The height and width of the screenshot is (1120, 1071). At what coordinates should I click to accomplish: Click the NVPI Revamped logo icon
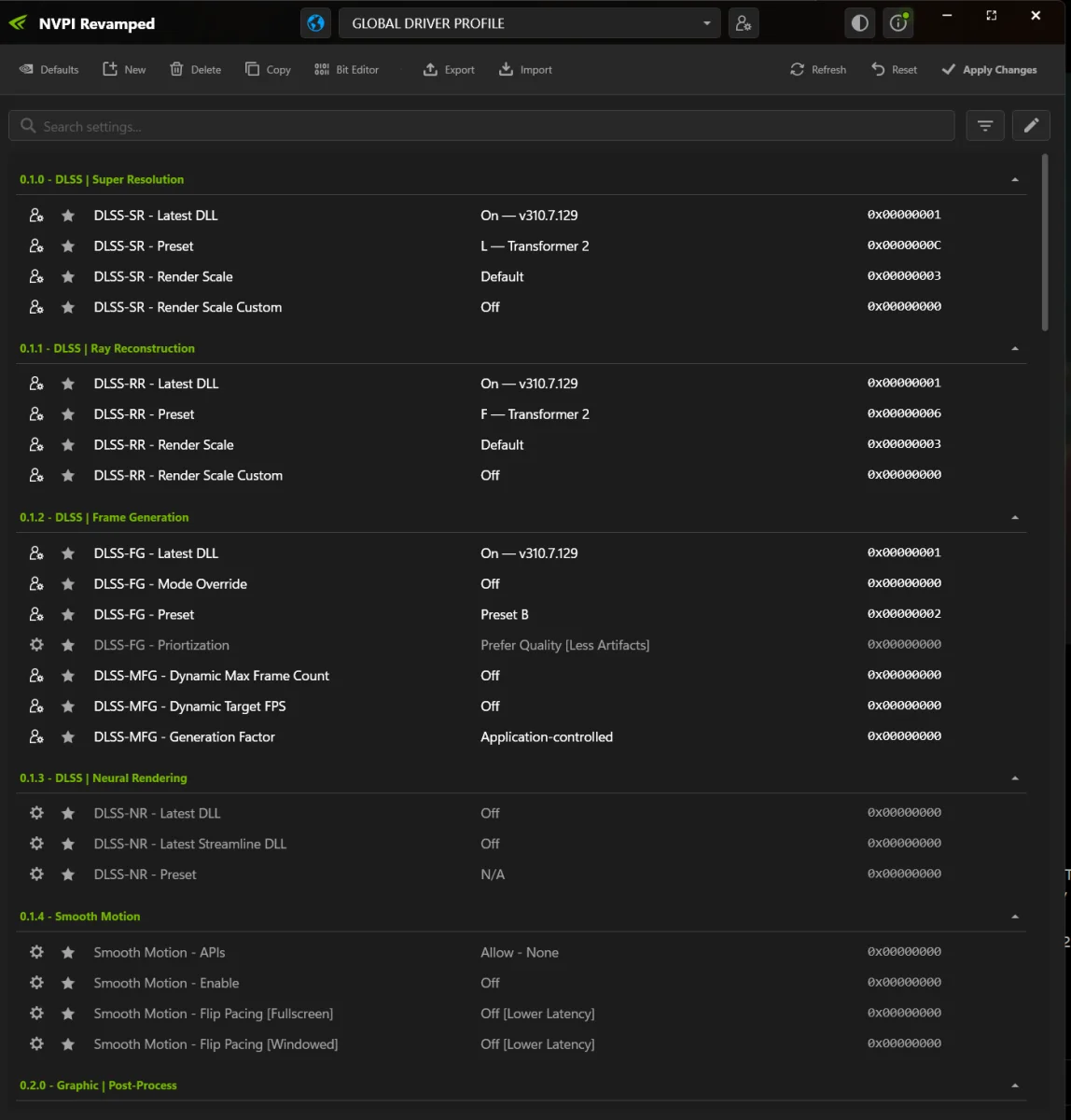(18, 23)
